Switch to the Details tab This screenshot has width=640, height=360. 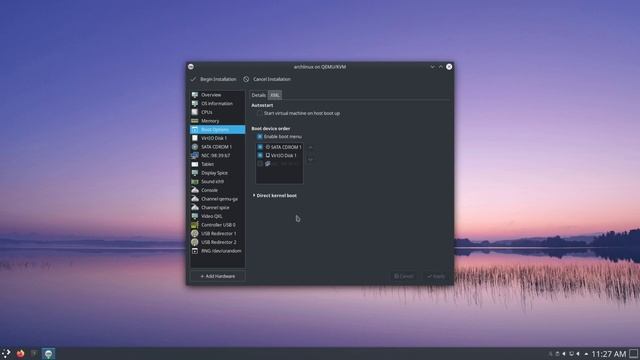258,95
